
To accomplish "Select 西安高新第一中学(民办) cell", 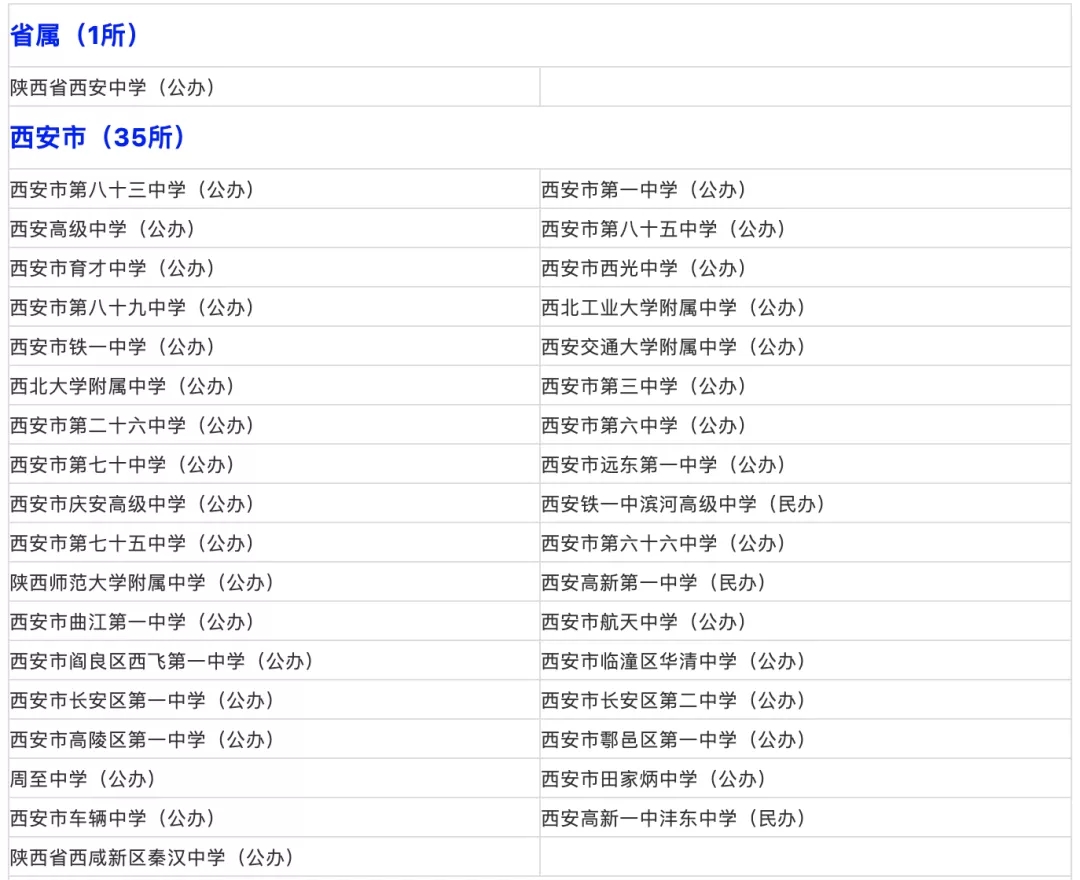I will (805, 581).
